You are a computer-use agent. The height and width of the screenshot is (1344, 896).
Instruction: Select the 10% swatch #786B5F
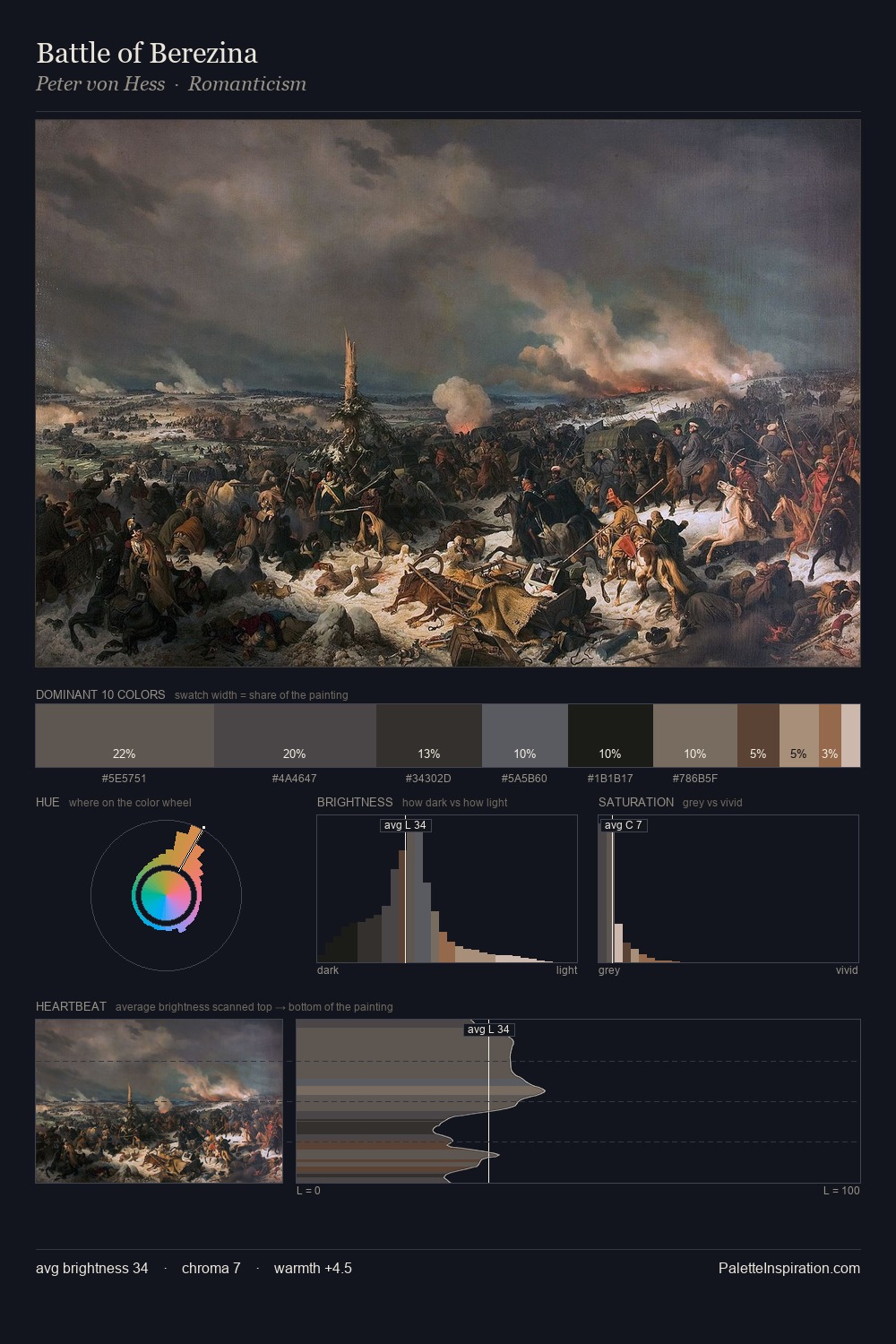[695, 736]
